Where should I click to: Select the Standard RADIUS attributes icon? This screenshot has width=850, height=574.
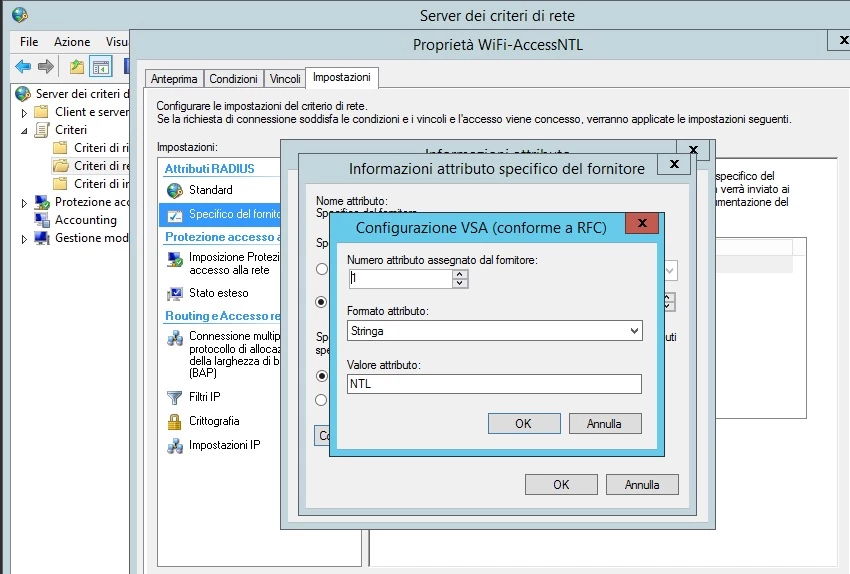(x=175, y=190)
